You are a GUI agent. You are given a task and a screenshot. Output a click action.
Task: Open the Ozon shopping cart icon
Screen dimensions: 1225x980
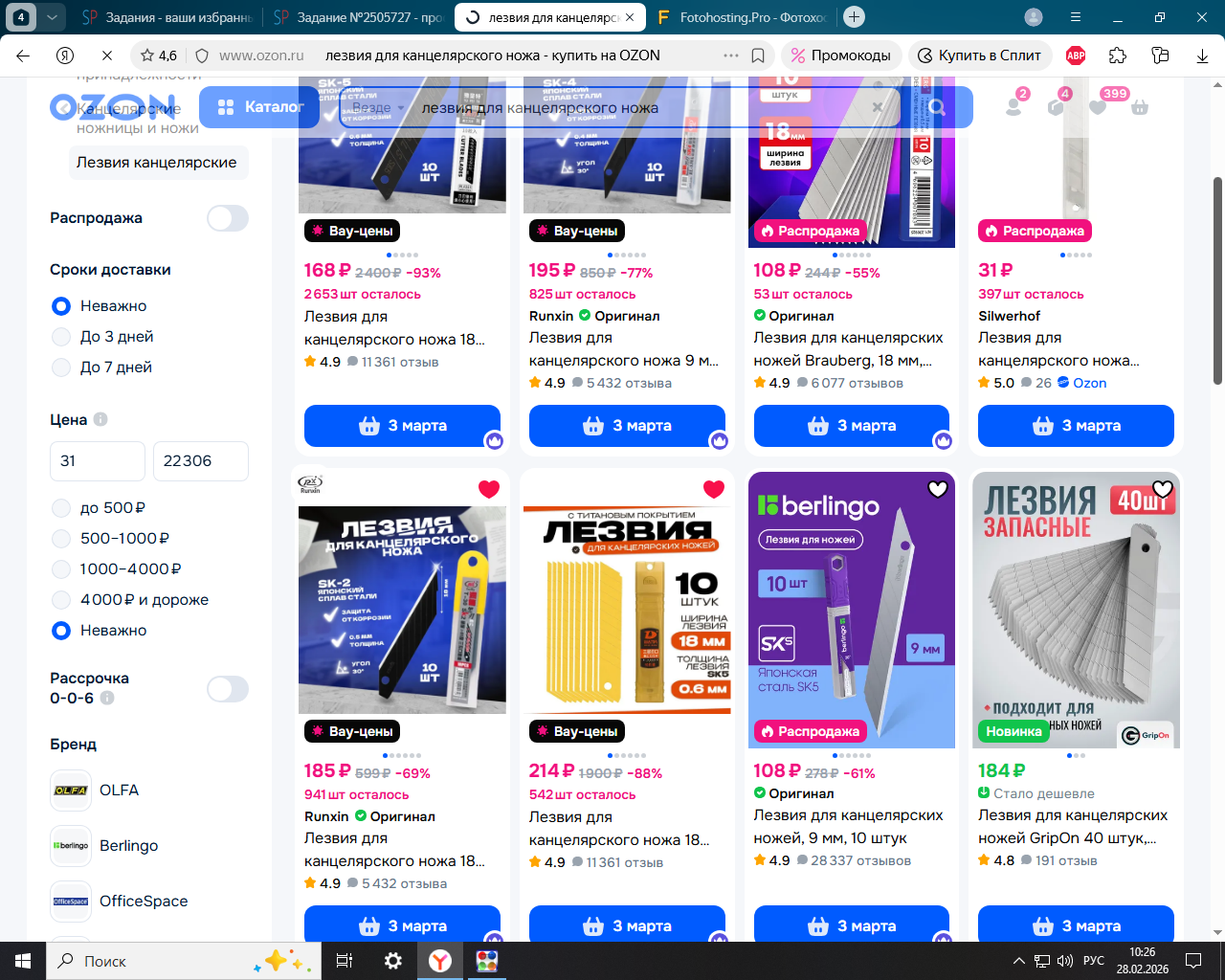[1140, 107]
